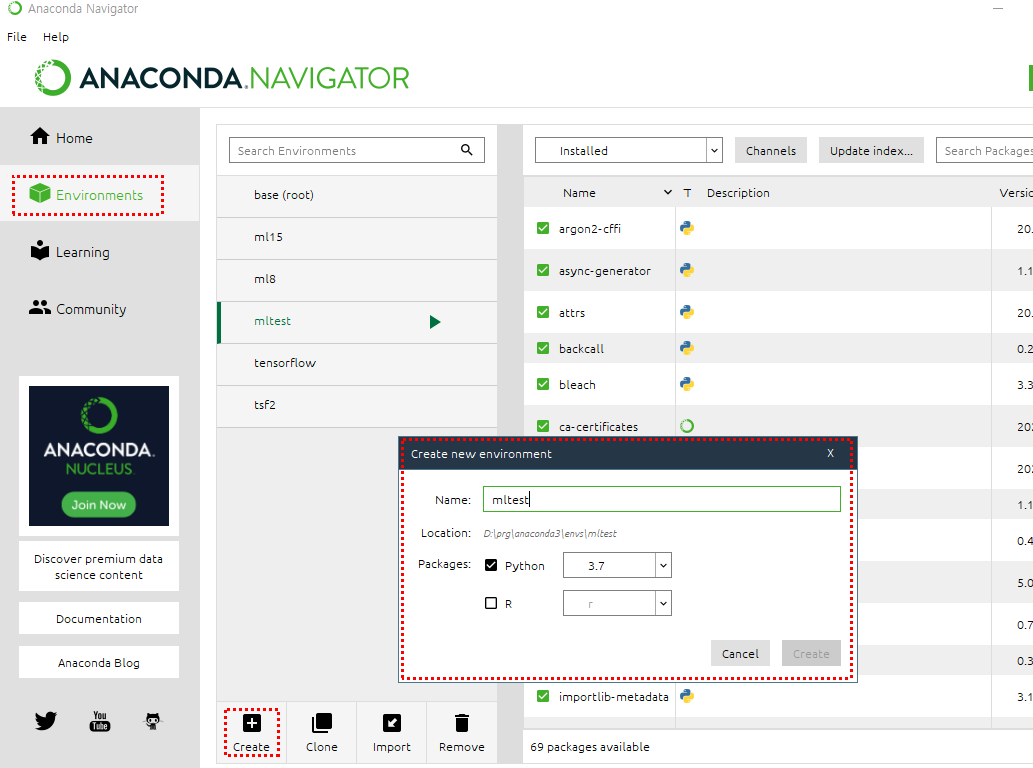The width and height of the screenshot is (1033, 768).
Task: Open the GitHub link icon
Action: click(x=153, y=721)
